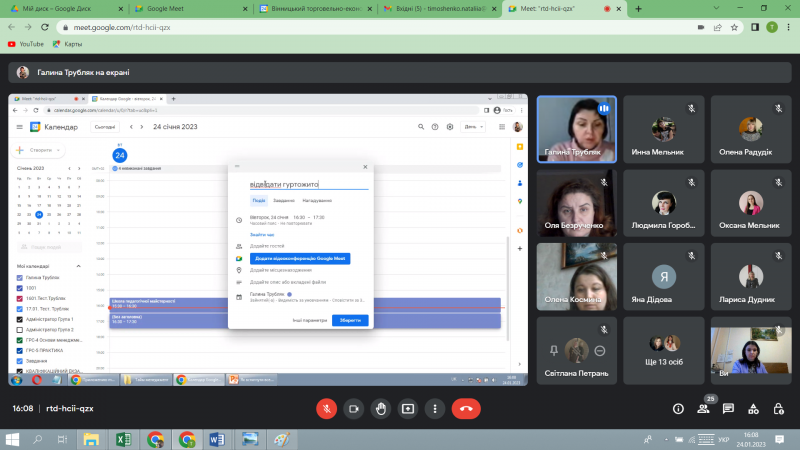The height and width of the screenshot is (450, 800).
Task: Toggle 'ГРС-5 ПРАКТИКА' calendar checkbox
Action: [20, 351]
